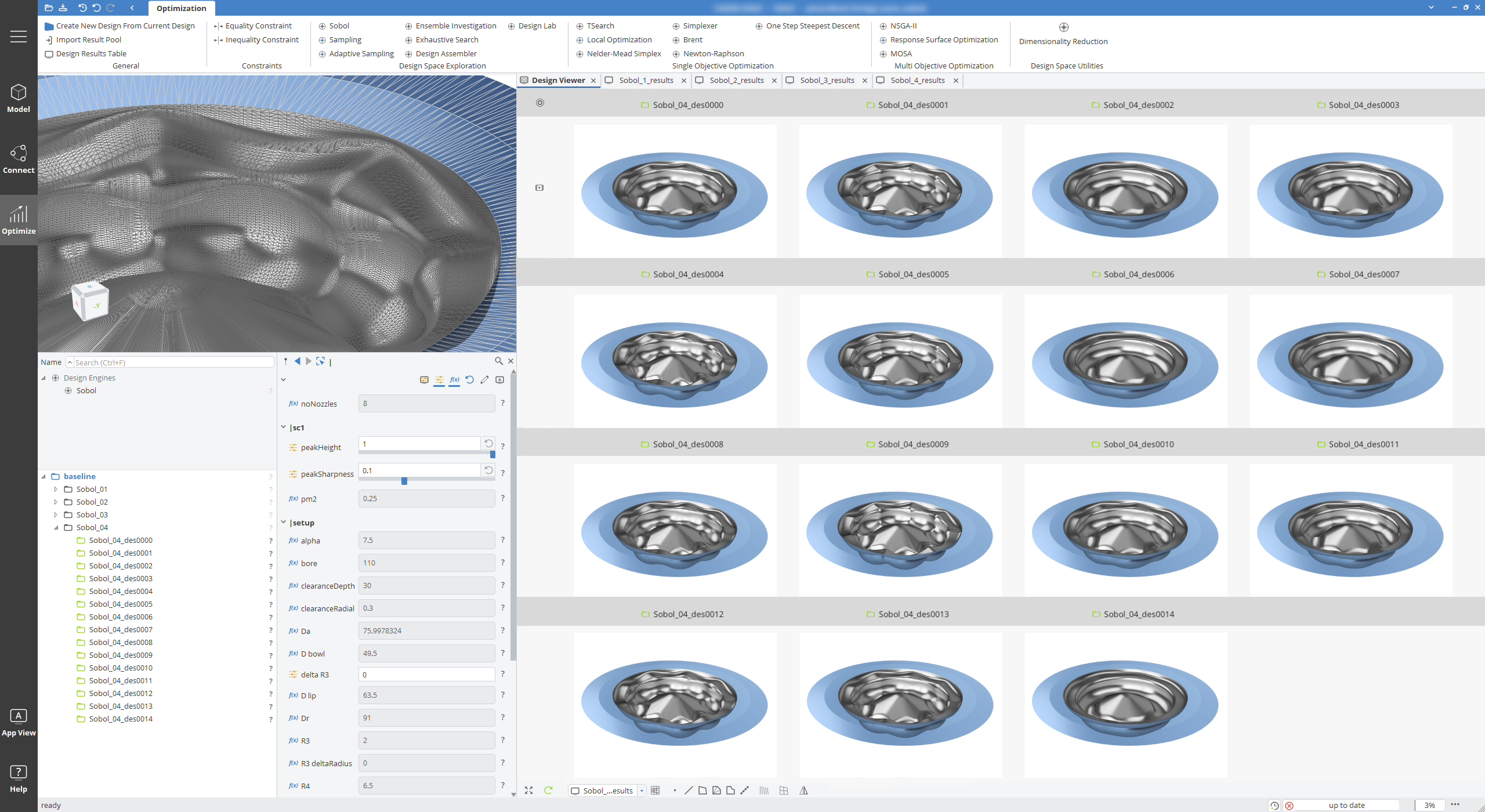The width and height of the screenshot is (1485, 812).
Task: Click the pin icon above parameter list
Action: pyautogui.click(x=285, y=361)
